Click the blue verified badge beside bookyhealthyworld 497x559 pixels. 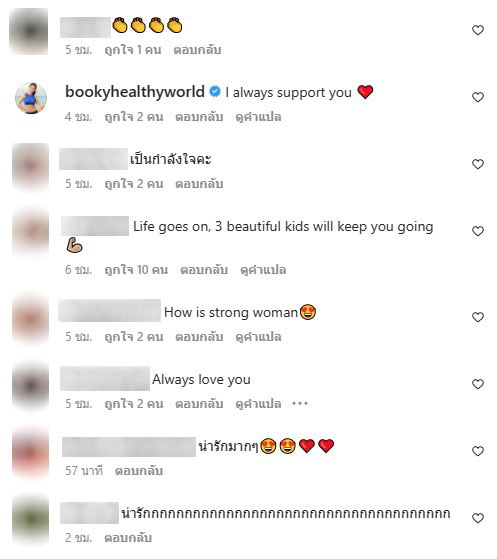pos(215,92)
